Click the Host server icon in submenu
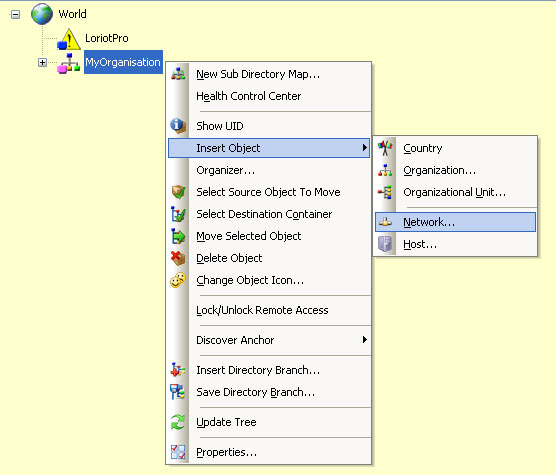 pyautogui.click(x=385, y=244)
